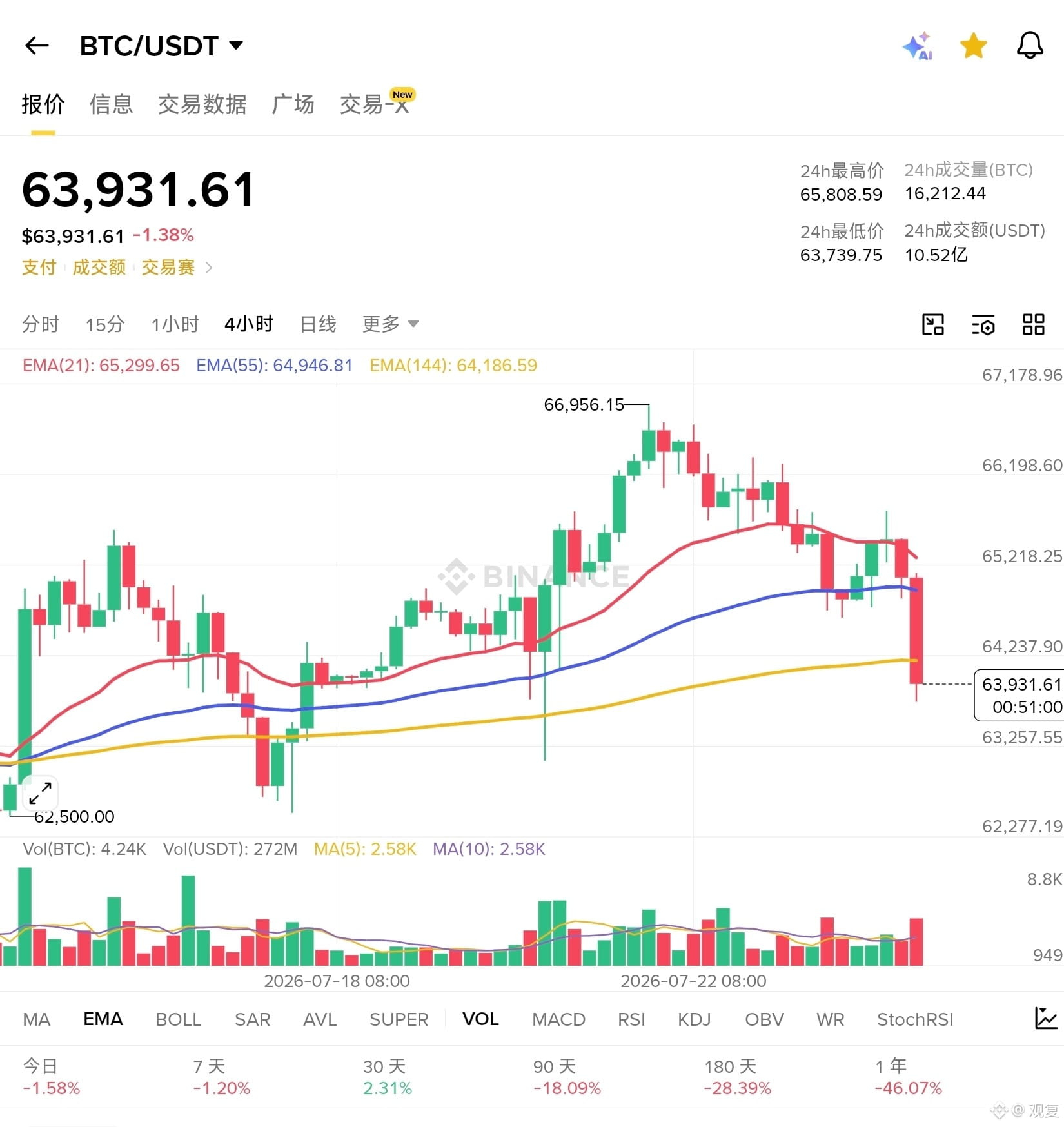
Task: Click the 90 天 -18.09% performance cell
Action: click(567, 1077)
